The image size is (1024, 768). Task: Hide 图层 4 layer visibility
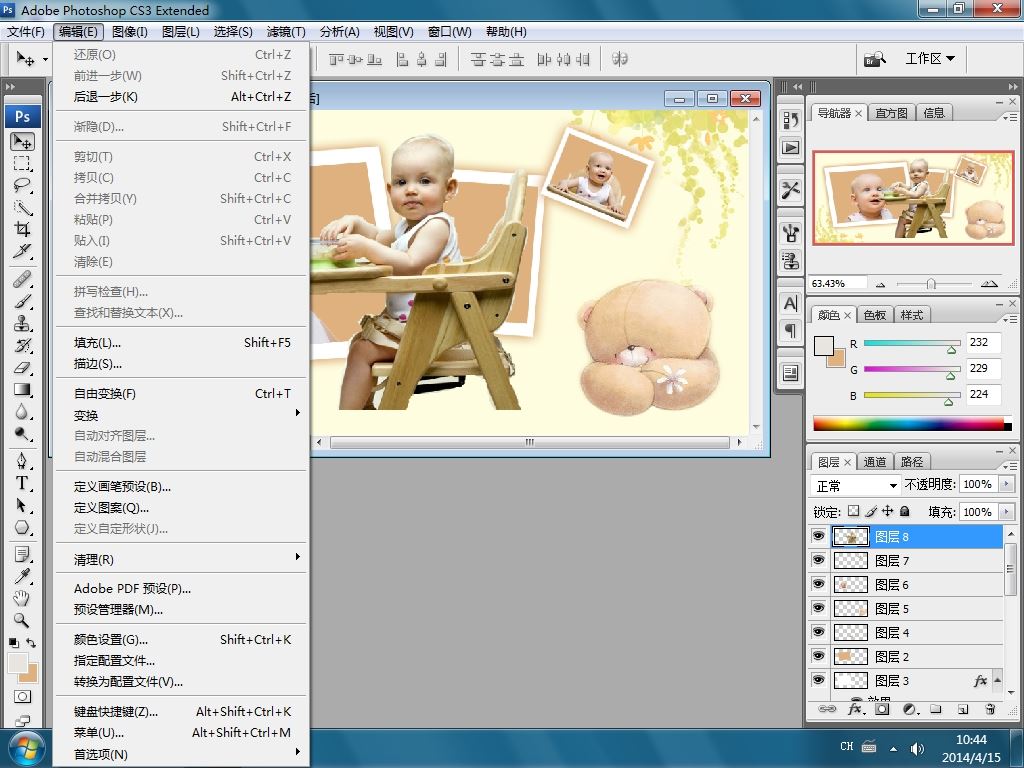point(818,632)
